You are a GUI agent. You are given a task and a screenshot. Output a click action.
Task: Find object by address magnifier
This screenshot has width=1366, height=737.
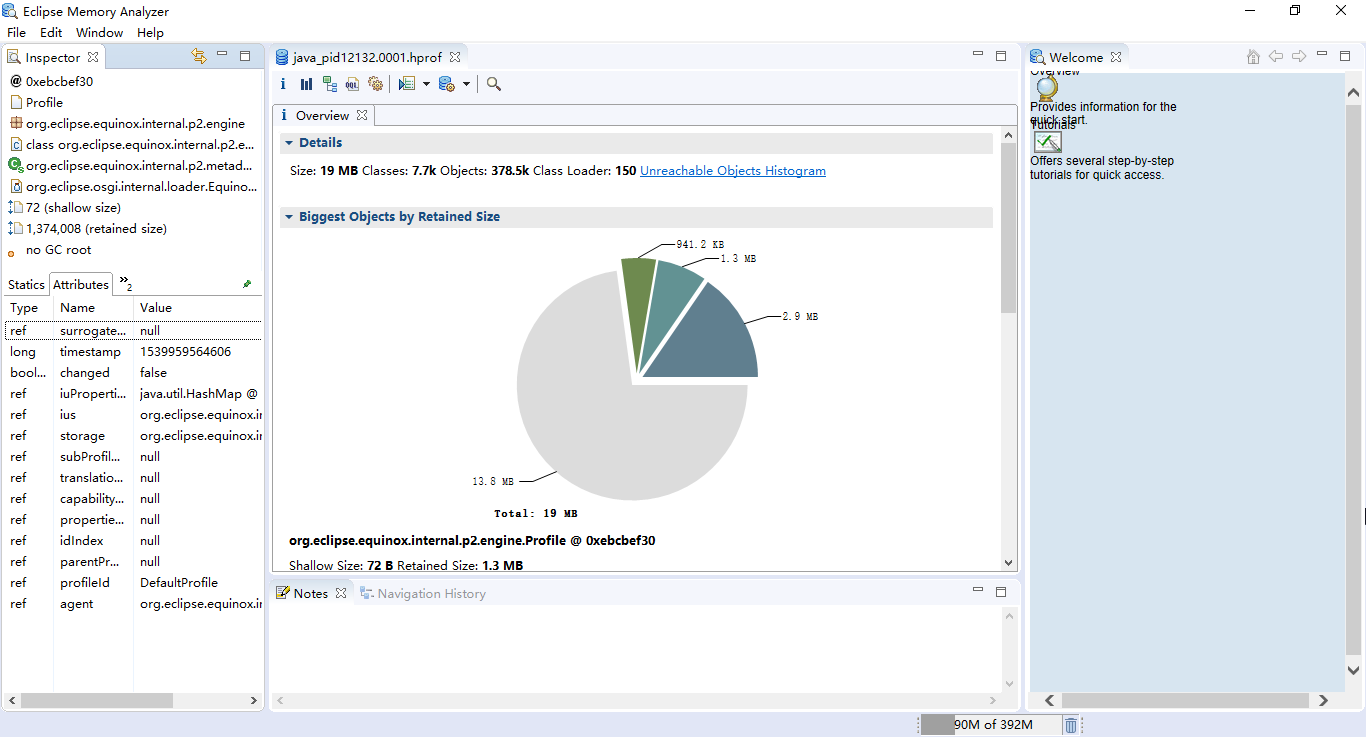coord(493,84)
